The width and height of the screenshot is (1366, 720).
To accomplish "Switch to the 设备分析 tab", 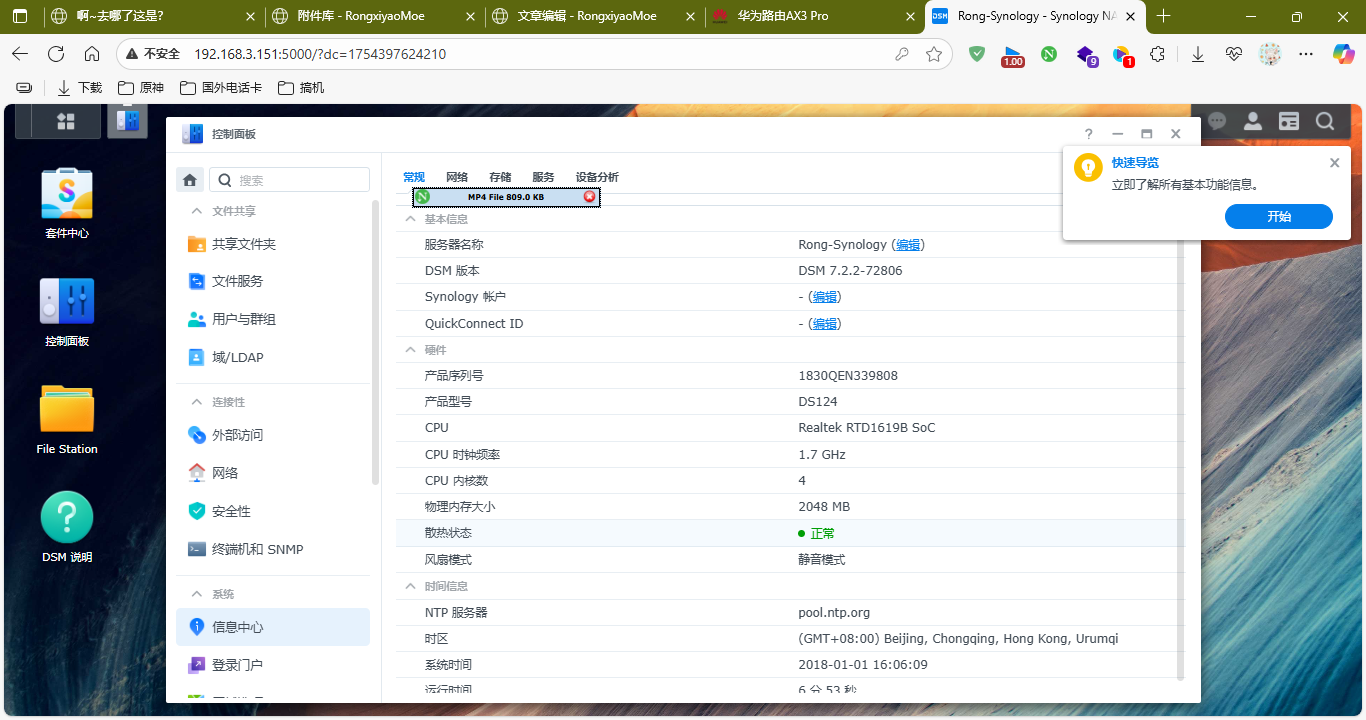I will [597, 177].
